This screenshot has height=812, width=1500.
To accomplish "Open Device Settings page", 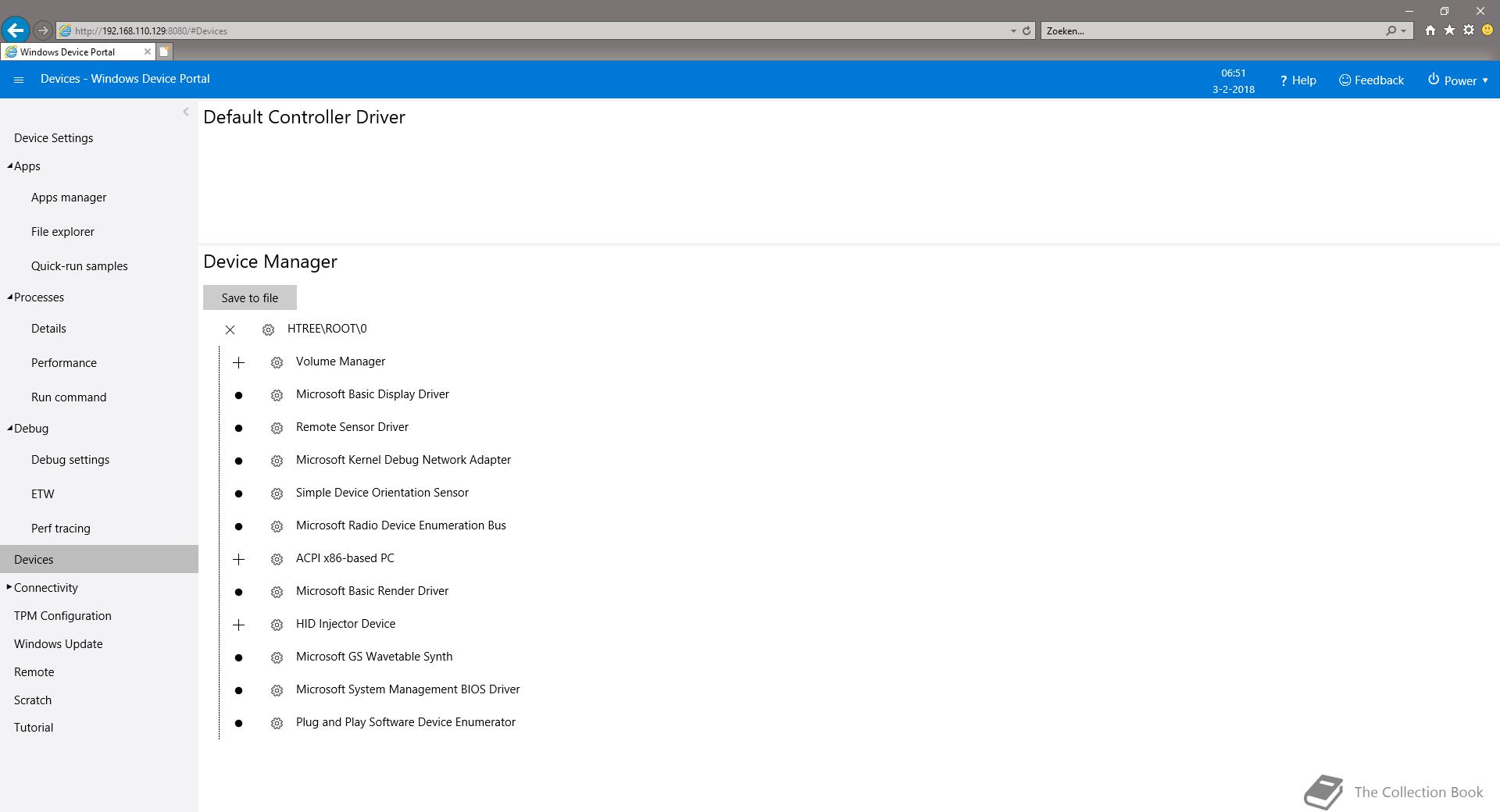I will coord(53,138).
